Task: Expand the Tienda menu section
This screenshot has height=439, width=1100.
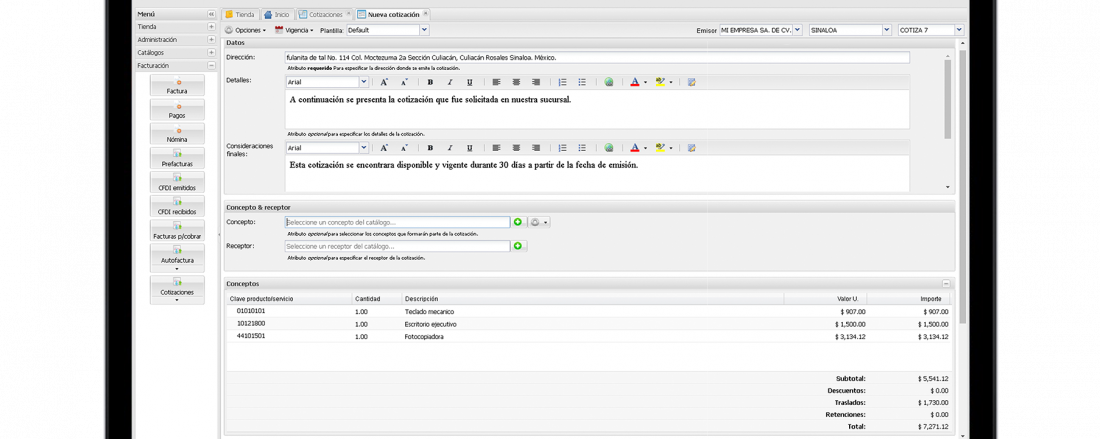Action: [211, 27]
